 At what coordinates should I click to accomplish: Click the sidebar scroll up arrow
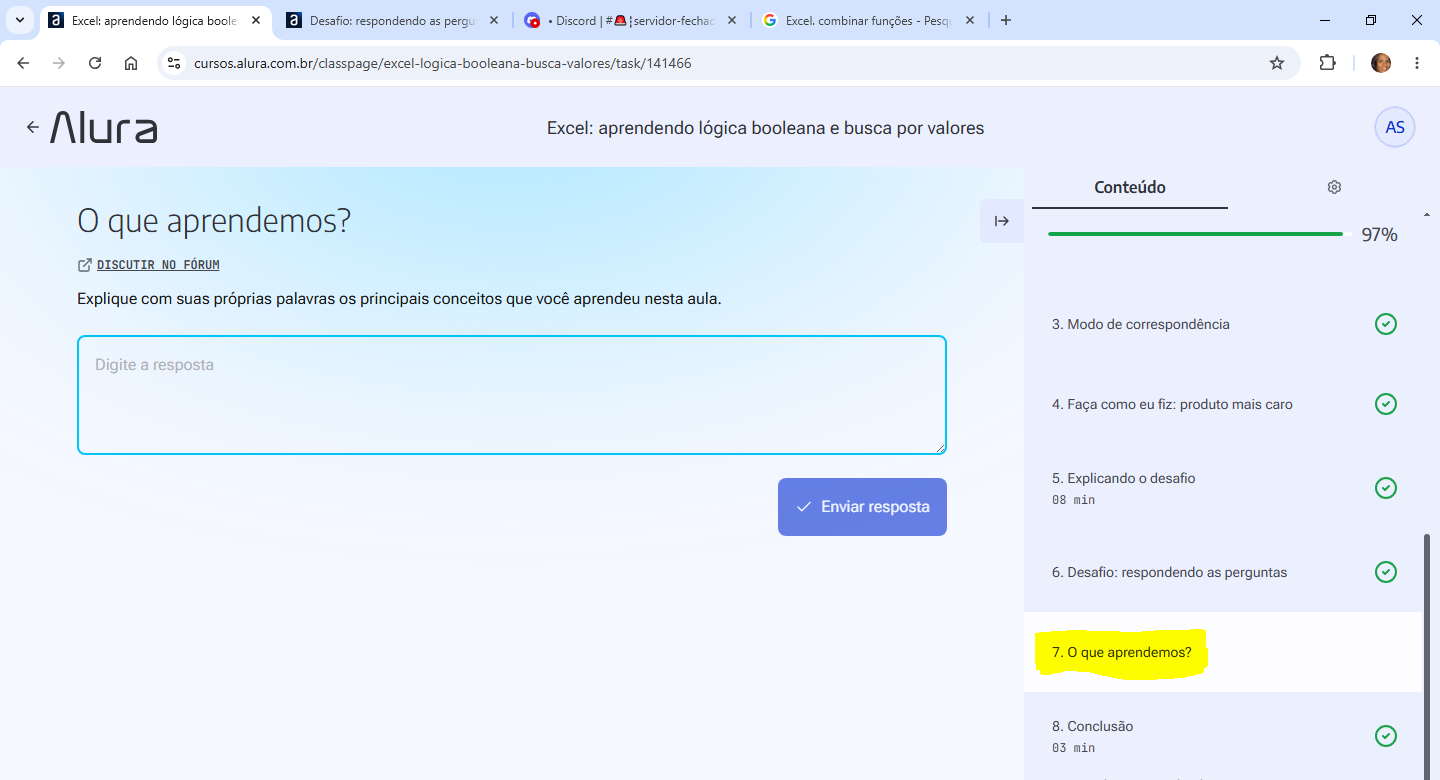tap(1427, 214)
